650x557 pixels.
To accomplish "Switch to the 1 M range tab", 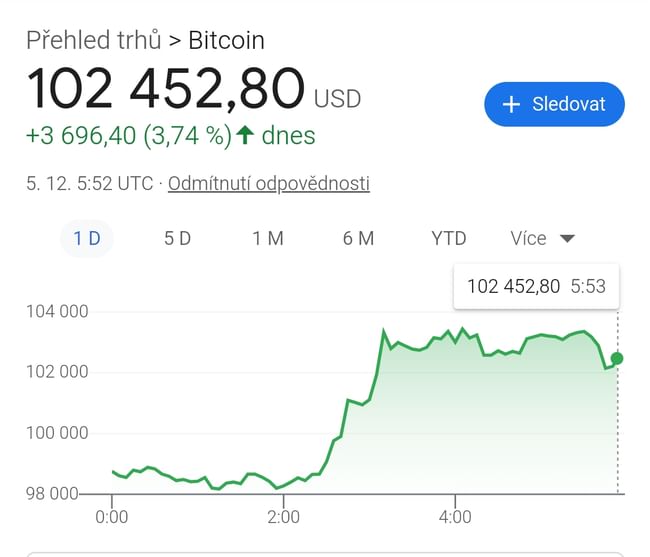I will tap(268, 238).
